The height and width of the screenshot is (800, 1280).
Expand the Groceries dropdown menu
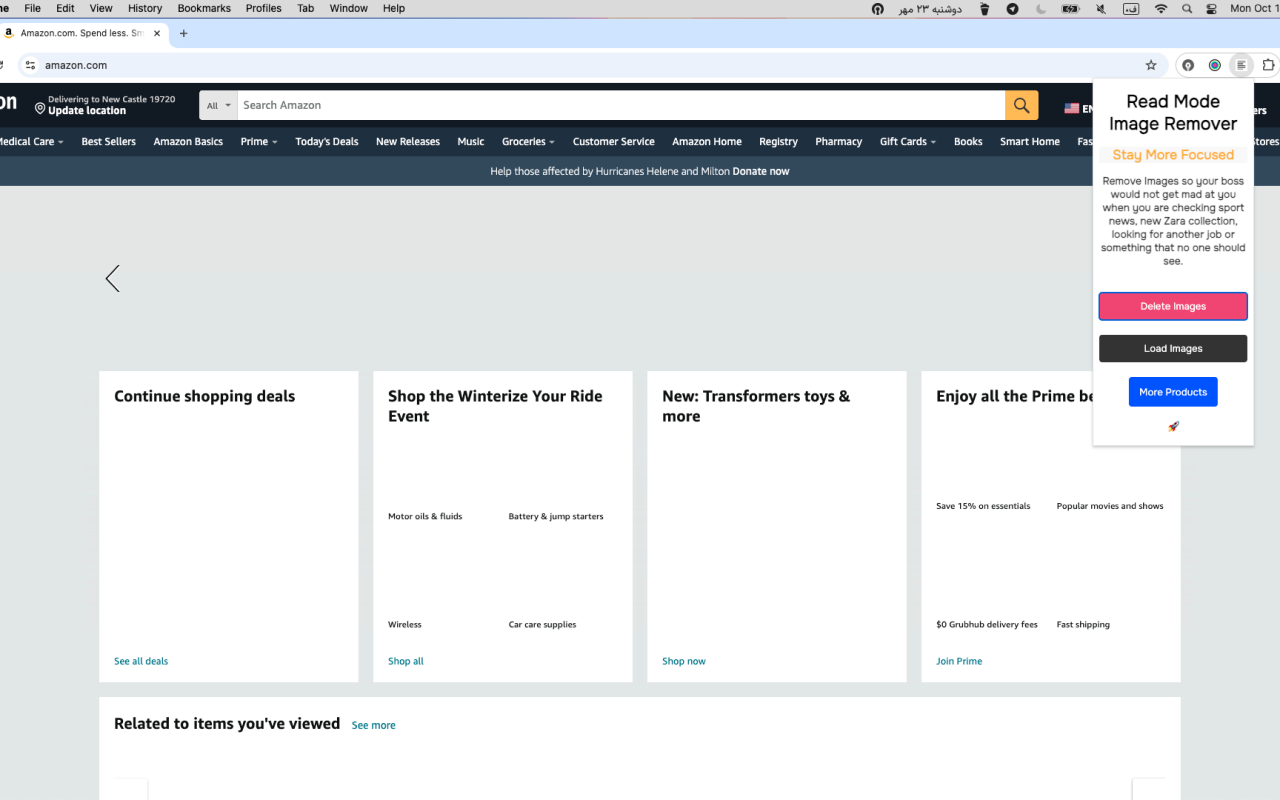tap(528, 142)
